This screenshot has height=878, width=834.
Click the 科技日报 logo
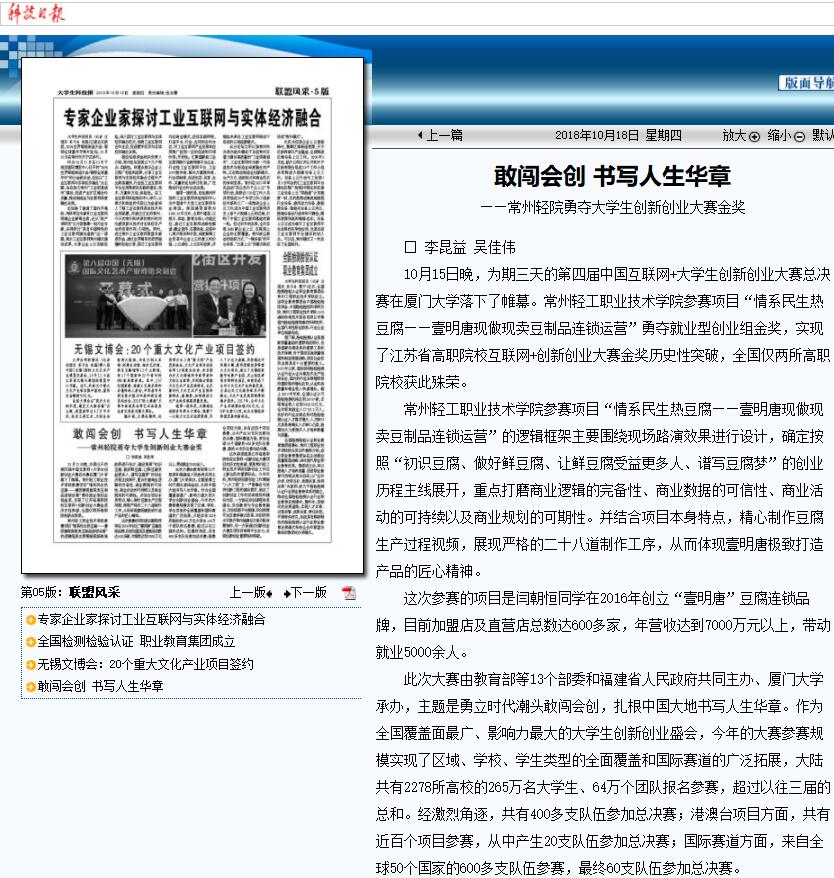(x=36, y=12)
